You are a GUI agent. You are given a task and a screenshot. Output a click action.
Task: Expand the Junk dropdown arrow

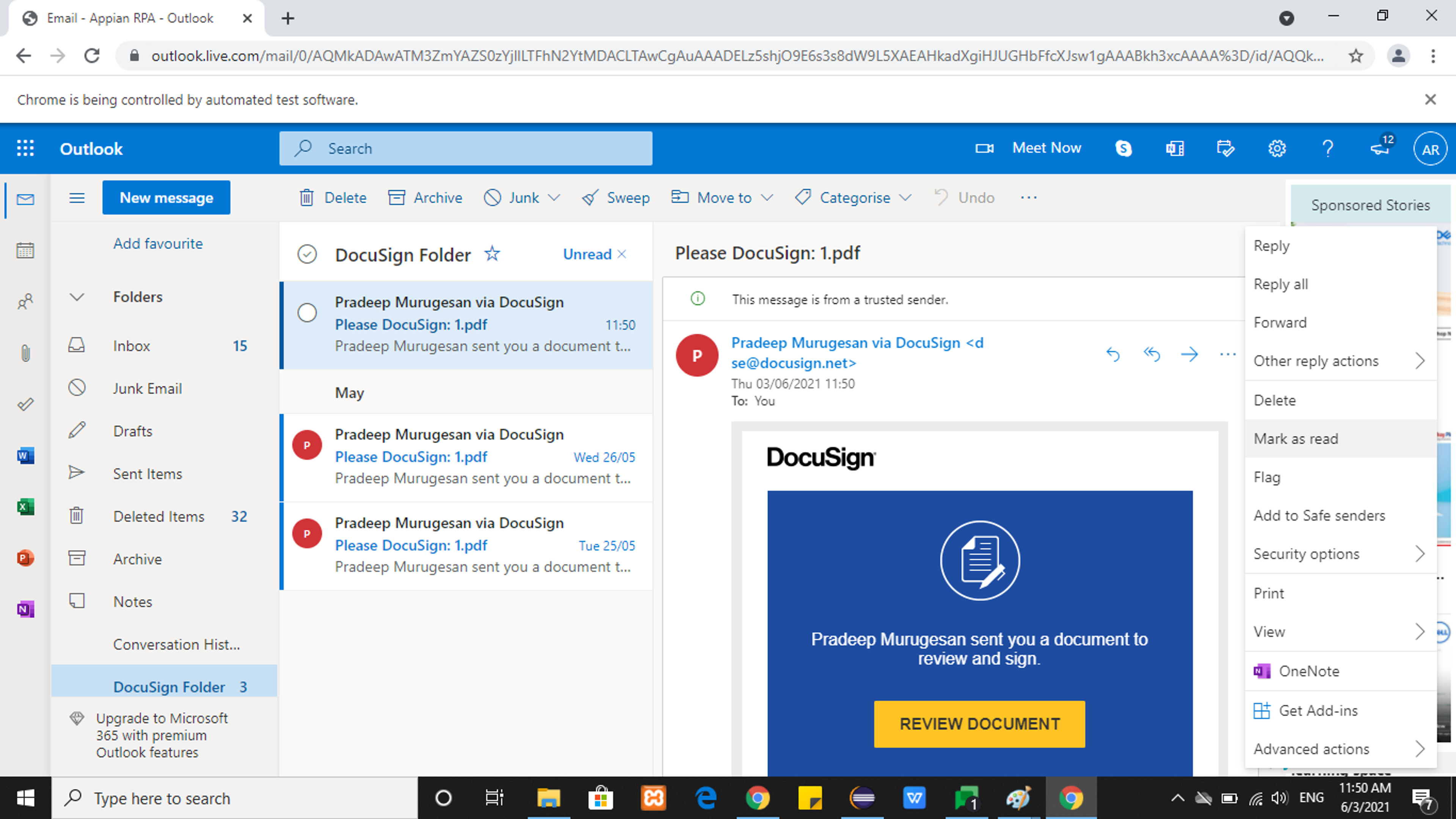(554, 197)
